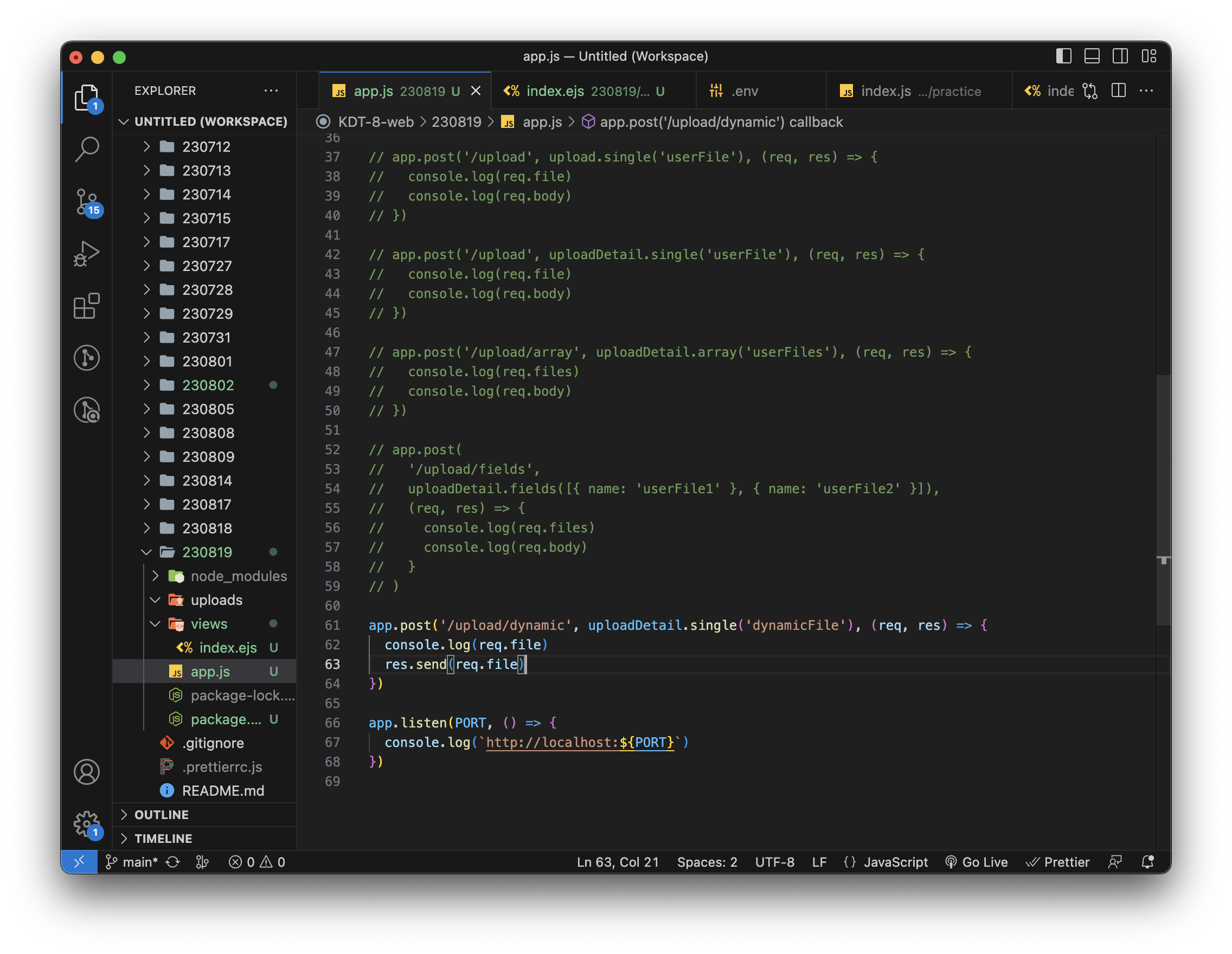This screenshot has height=954, width=1232.
Task: Select folder 230805 in explorer
Action: pos(205,409)
